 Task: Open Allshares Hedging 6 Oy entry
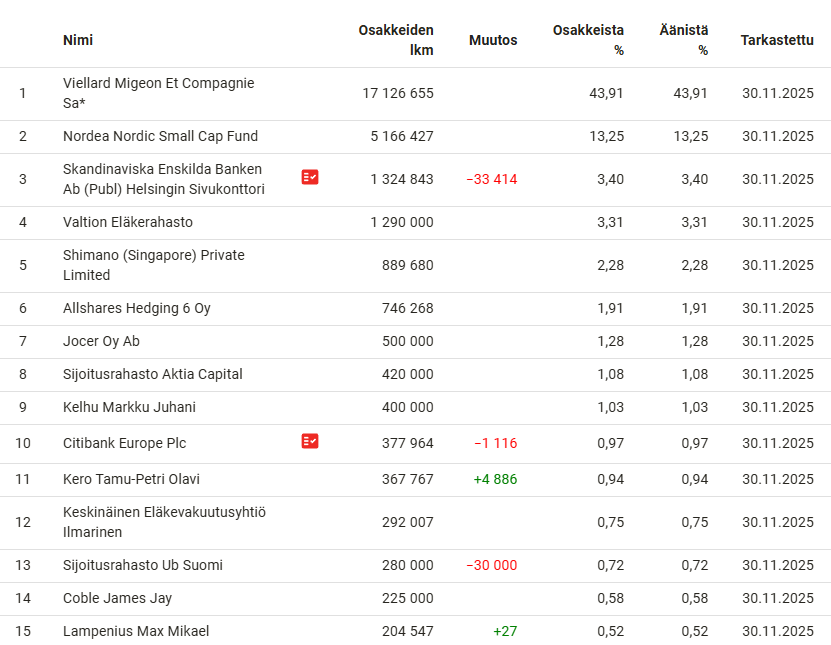[x=137, y=308]
